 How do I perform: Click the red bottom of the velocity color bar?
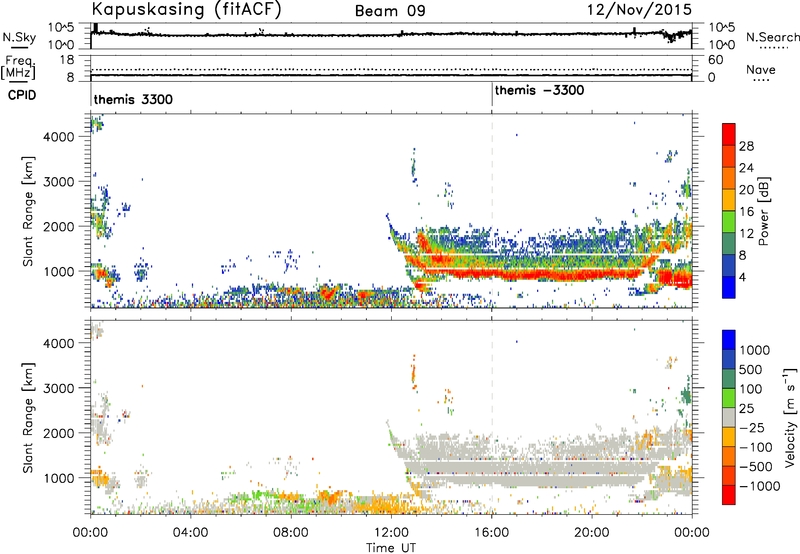click(729, 495)
